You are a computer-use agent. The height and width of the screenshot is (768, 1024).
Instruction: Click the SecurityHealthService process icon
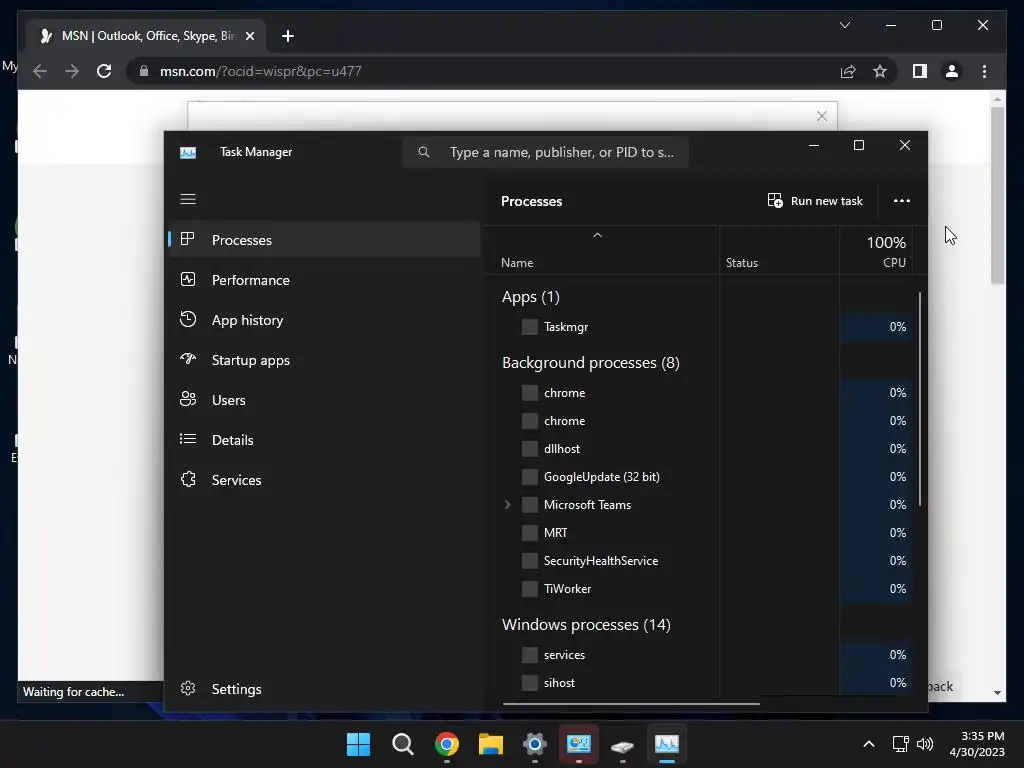[x=530, y=560]
